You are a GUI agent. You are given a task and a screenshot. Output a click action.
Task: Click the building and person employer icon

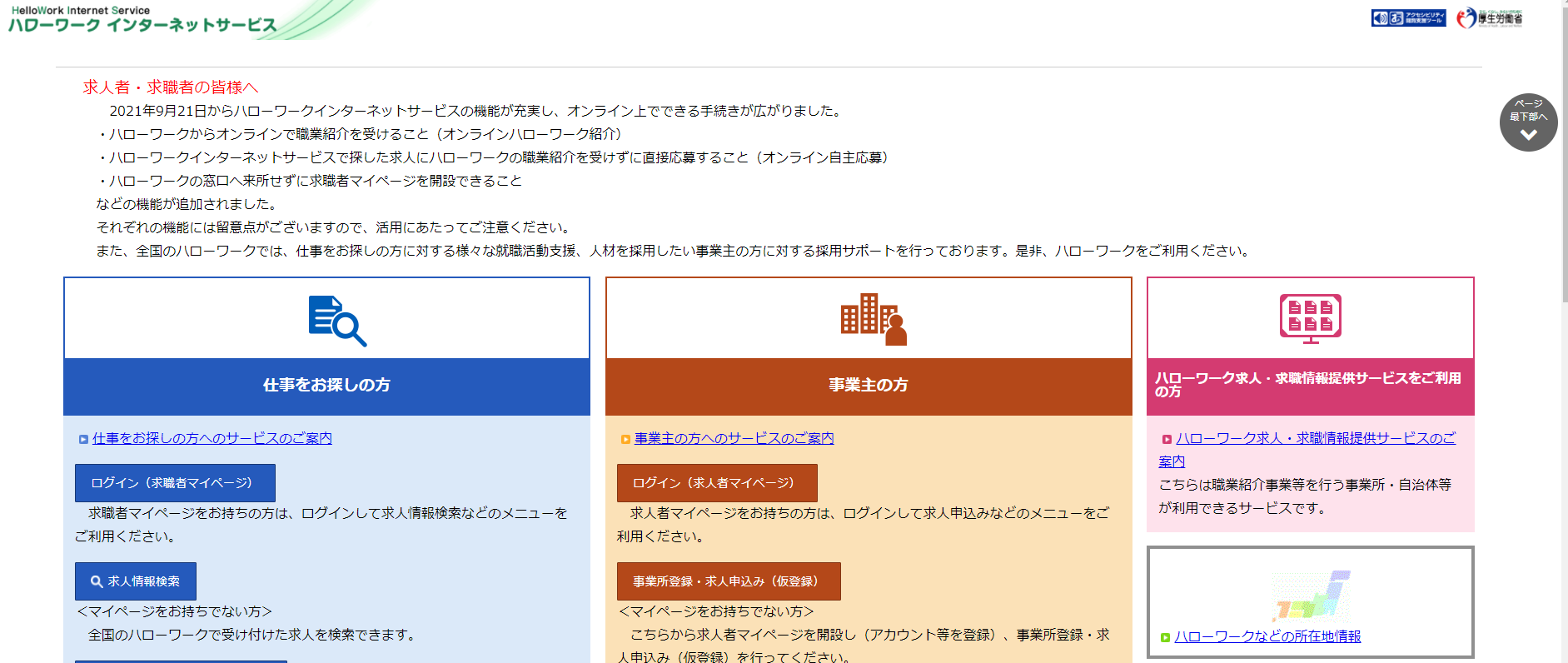[x=874, y=319]
